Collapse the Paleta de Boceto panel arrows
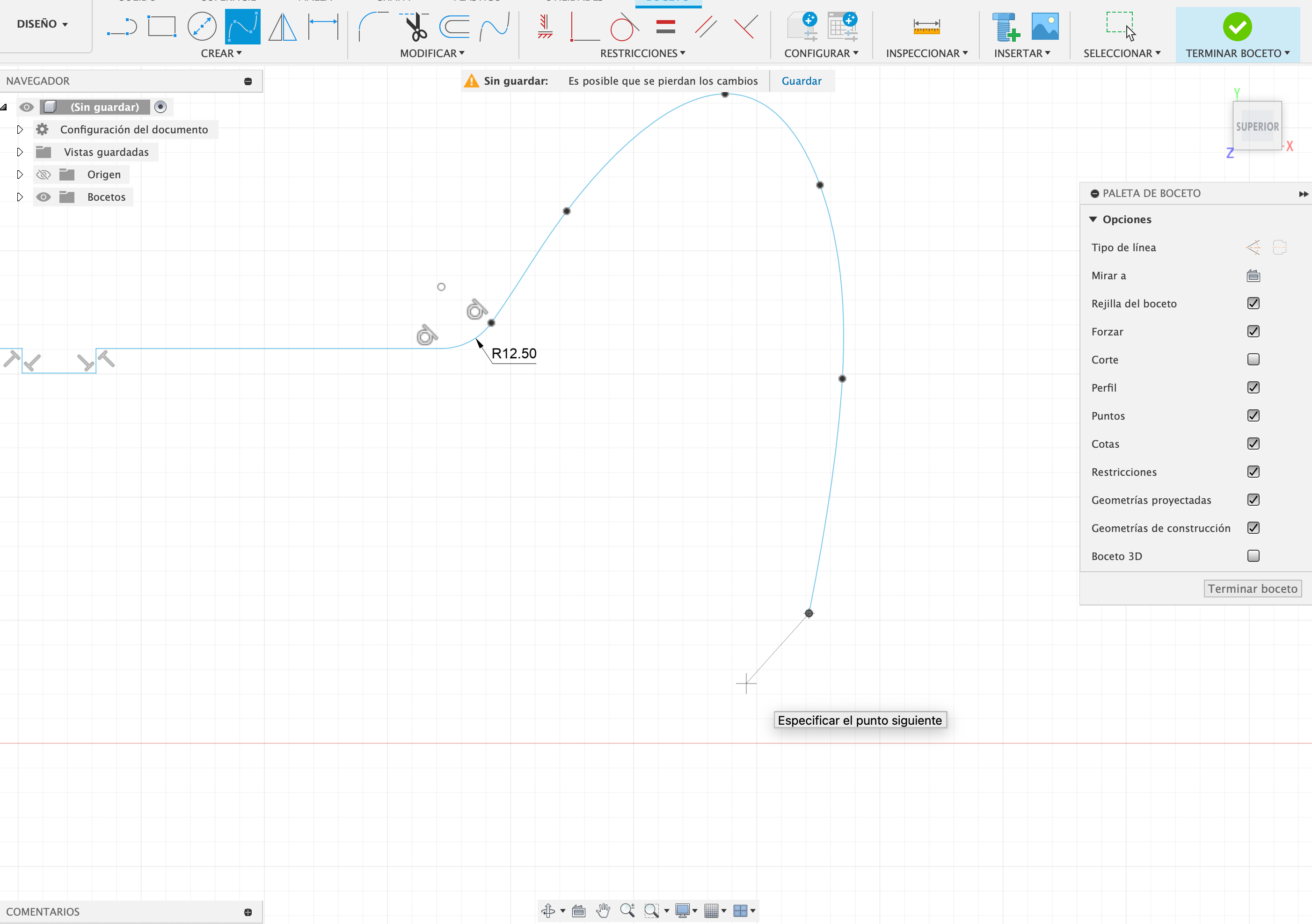This screenshot has height=924, width=1312. pyautogui.click(x=1304, y=194)
